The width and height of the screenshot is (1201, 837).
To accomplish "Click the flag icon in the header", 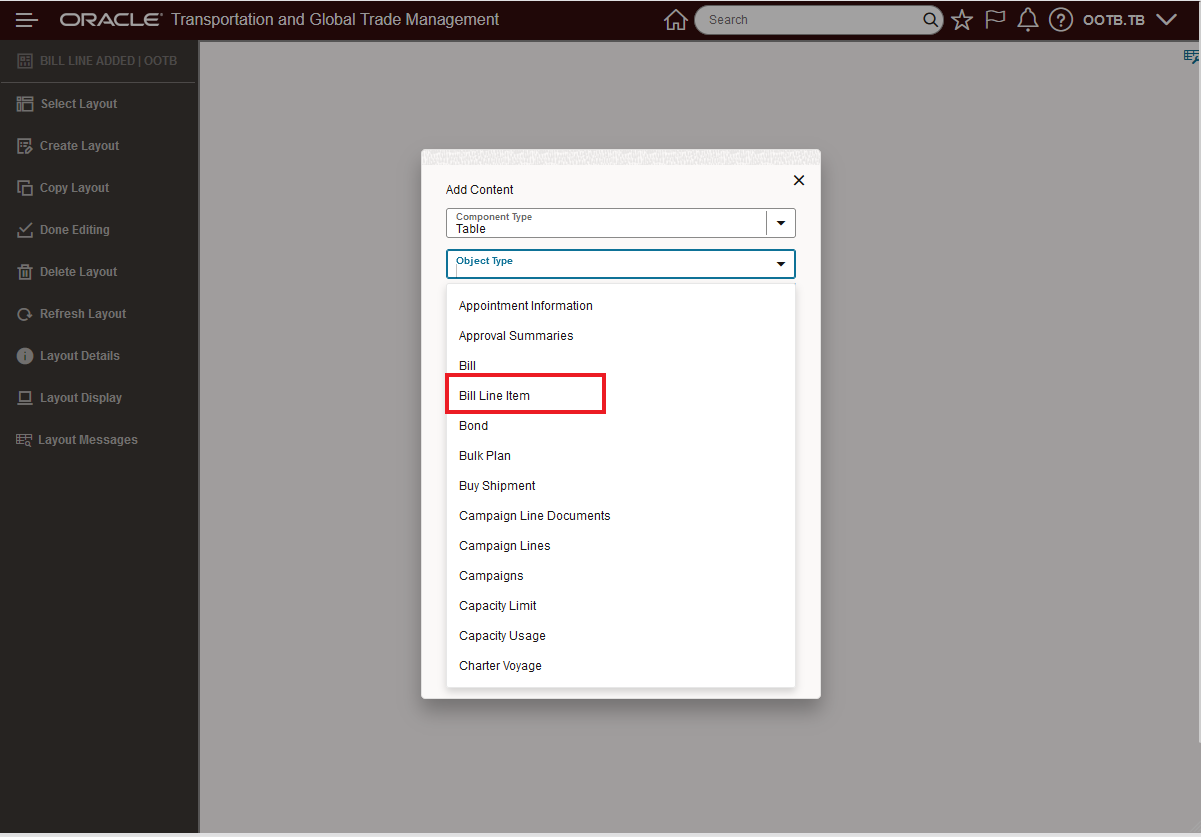I will (994, 19).
